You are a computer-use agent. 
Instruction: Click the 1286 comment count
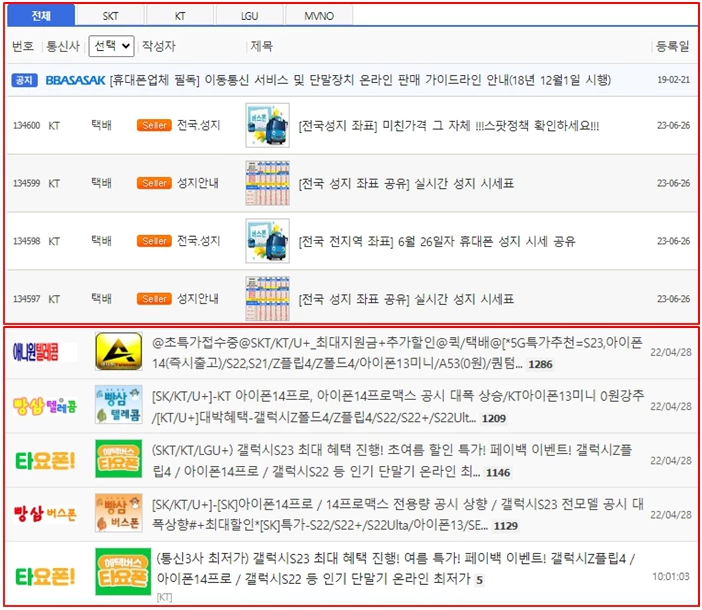click(x=540, y=364)
